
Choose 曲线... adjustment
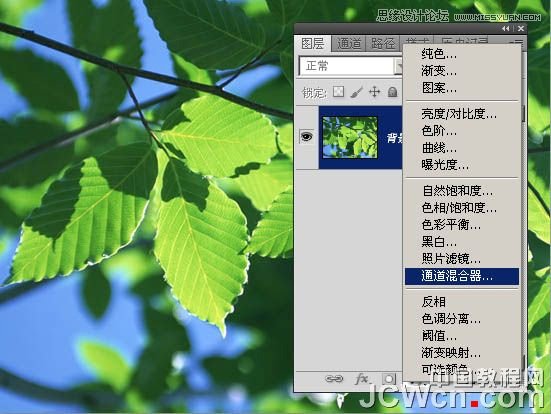(x=462, y=148)
